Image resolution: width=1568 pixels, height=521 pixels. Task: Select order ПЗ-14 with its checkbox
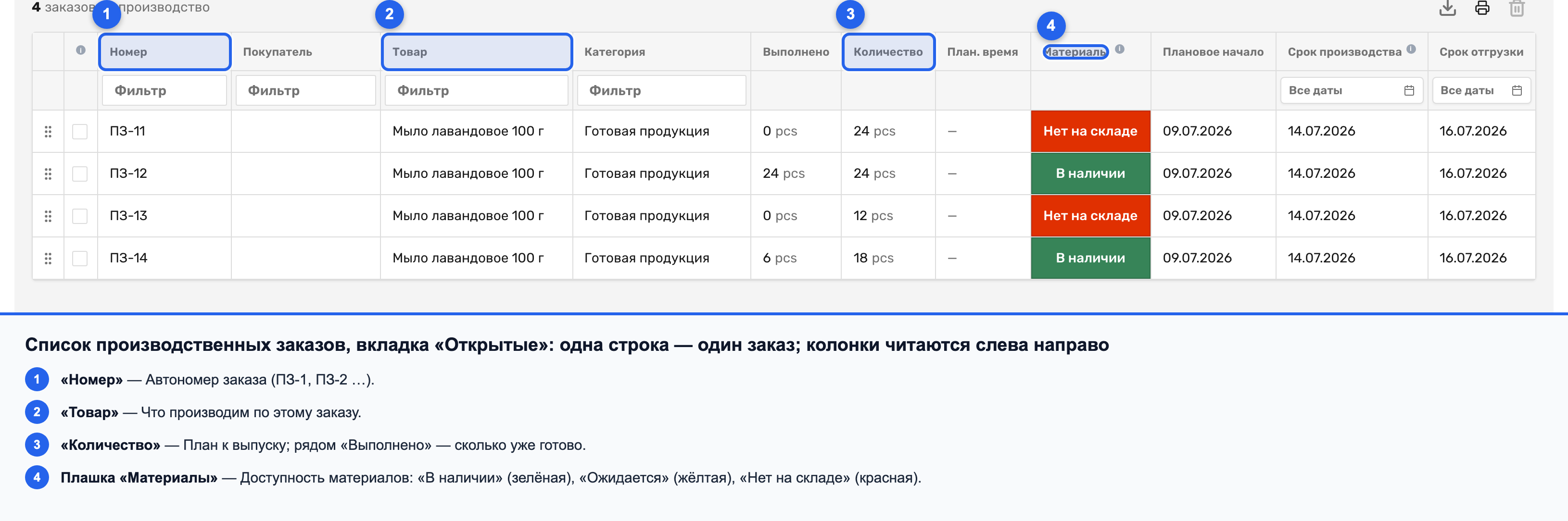point(80,259)
